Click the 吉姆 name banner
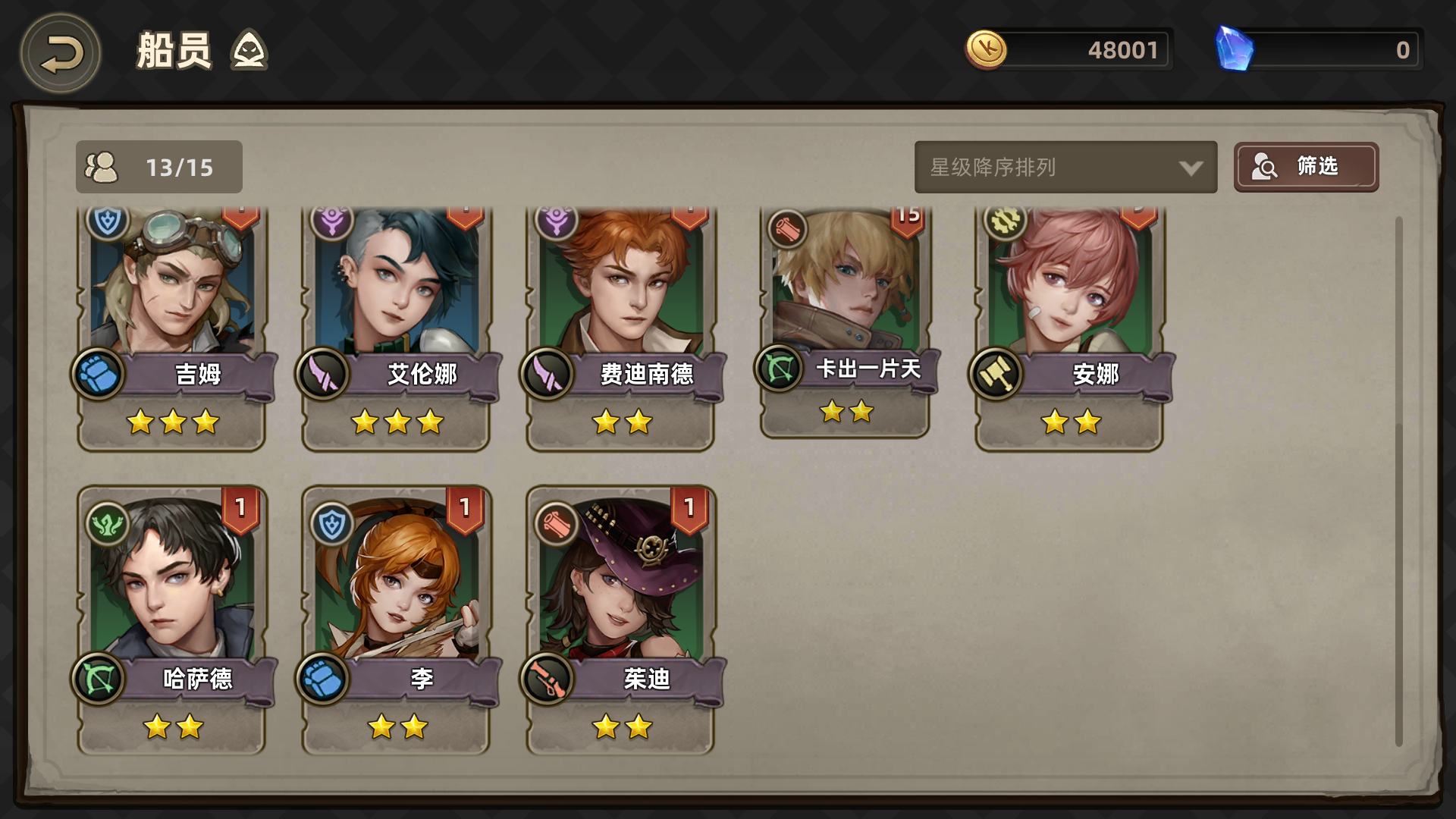 197,374
